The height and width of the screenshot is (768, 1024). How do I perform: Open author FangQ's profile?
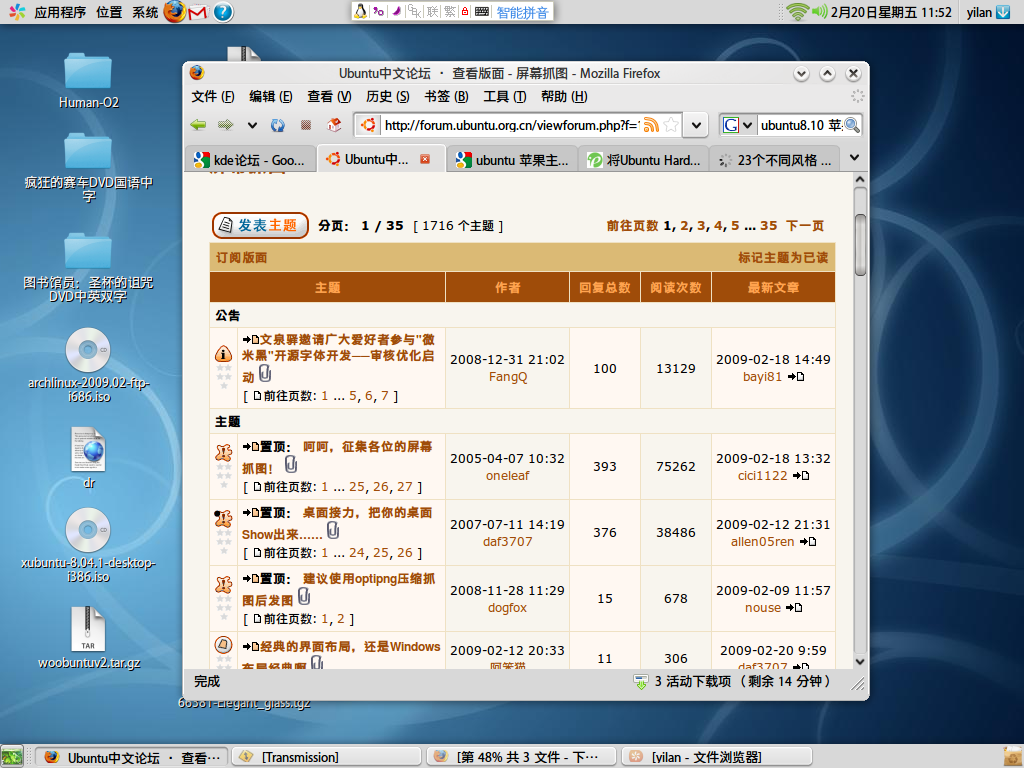coord(508,377)
